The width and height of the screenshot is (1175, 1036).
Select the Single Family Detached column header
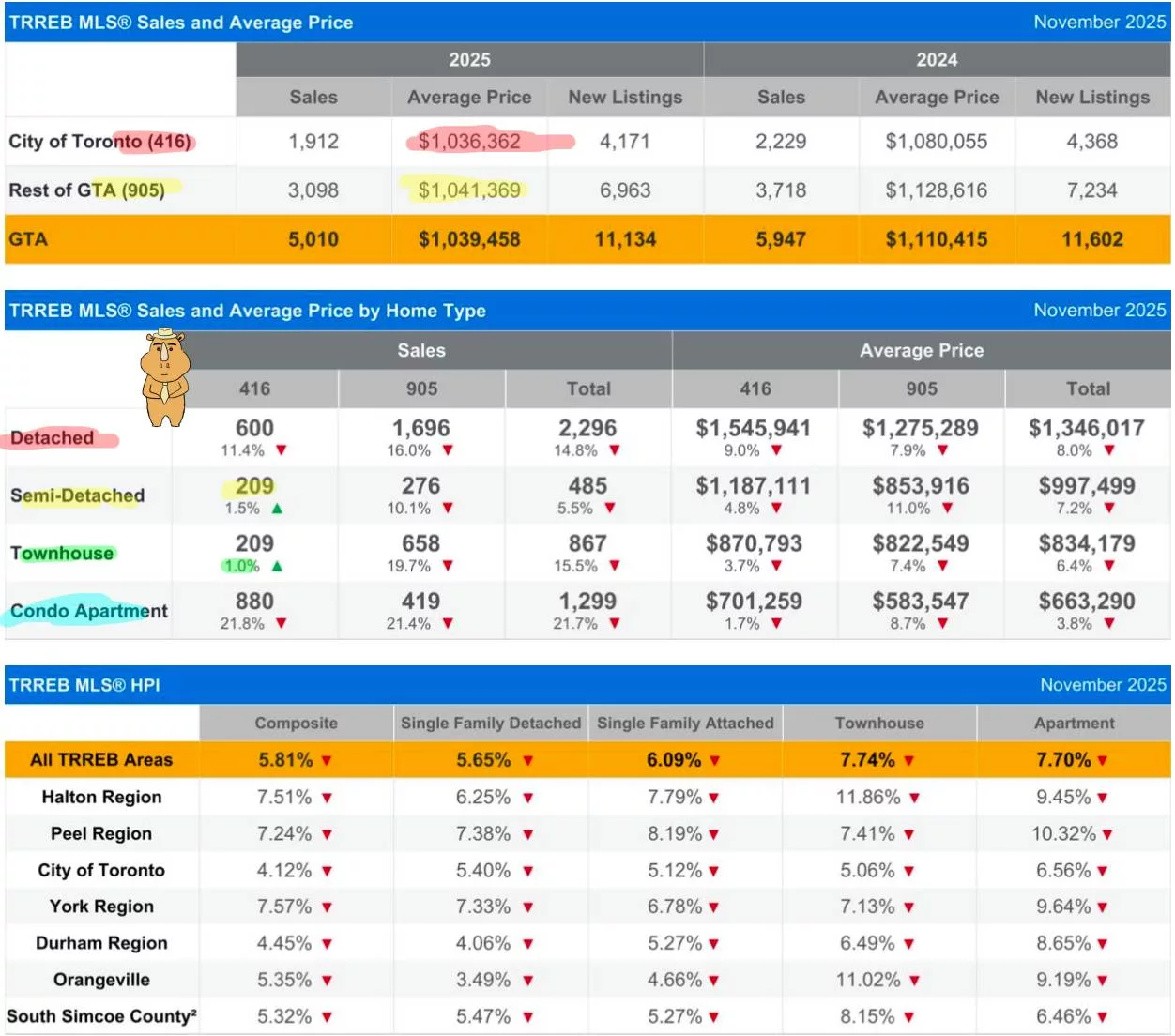click(490, 724)
